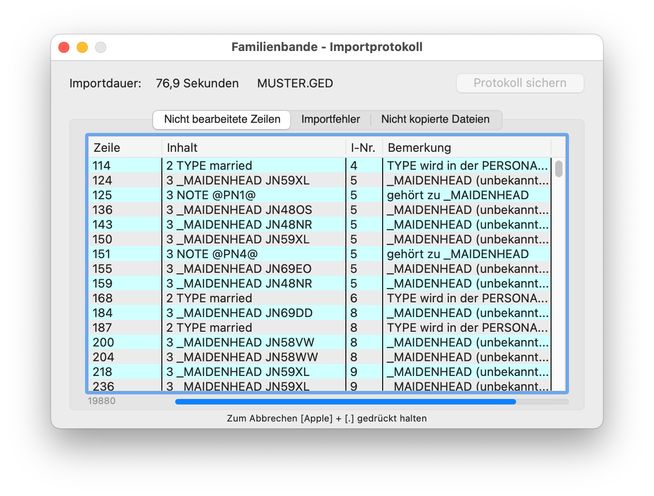Close the Importprotokoll window with red button
654x496 pixels.
[64, 47]
